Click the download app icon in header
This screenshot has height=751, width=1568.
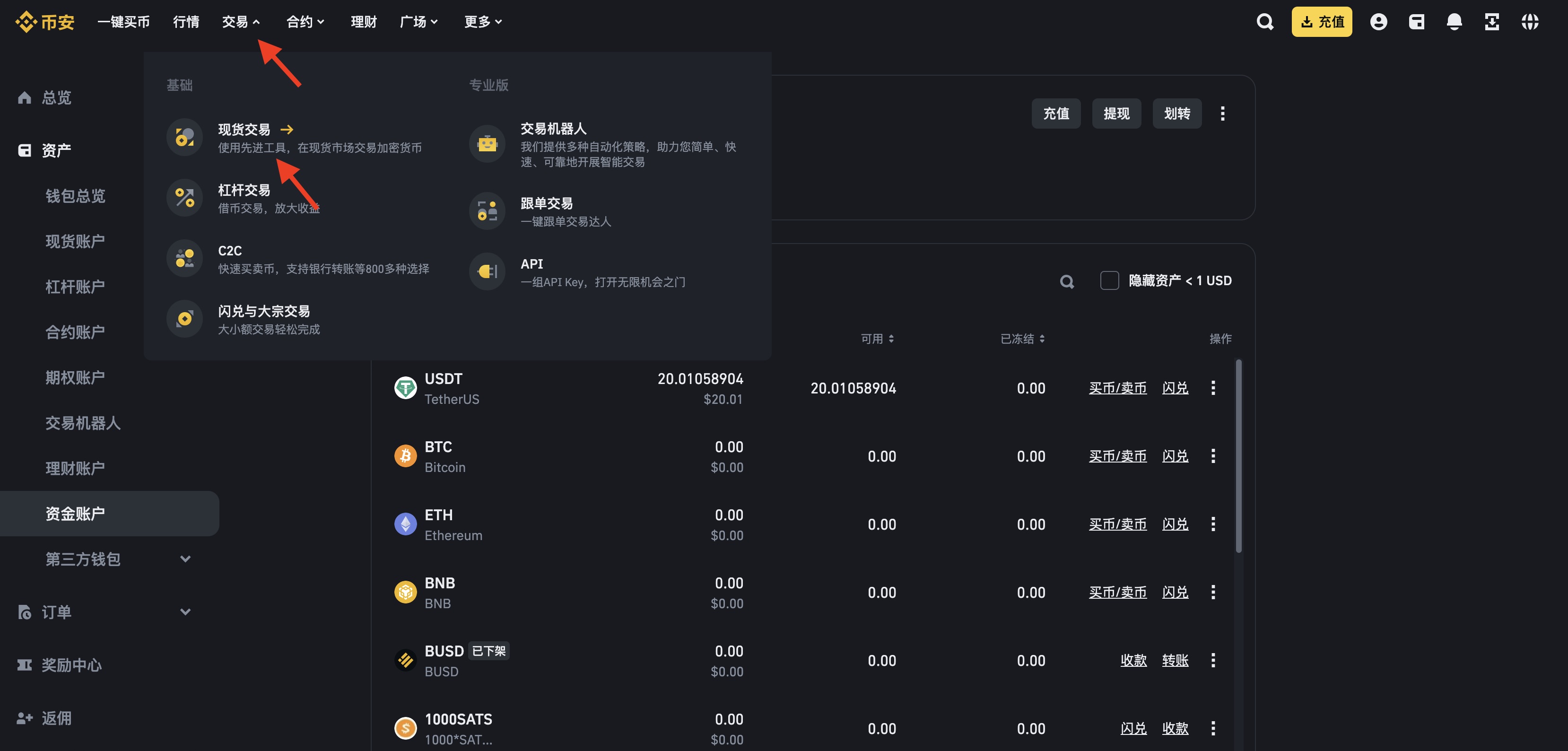click(1492, 22)
